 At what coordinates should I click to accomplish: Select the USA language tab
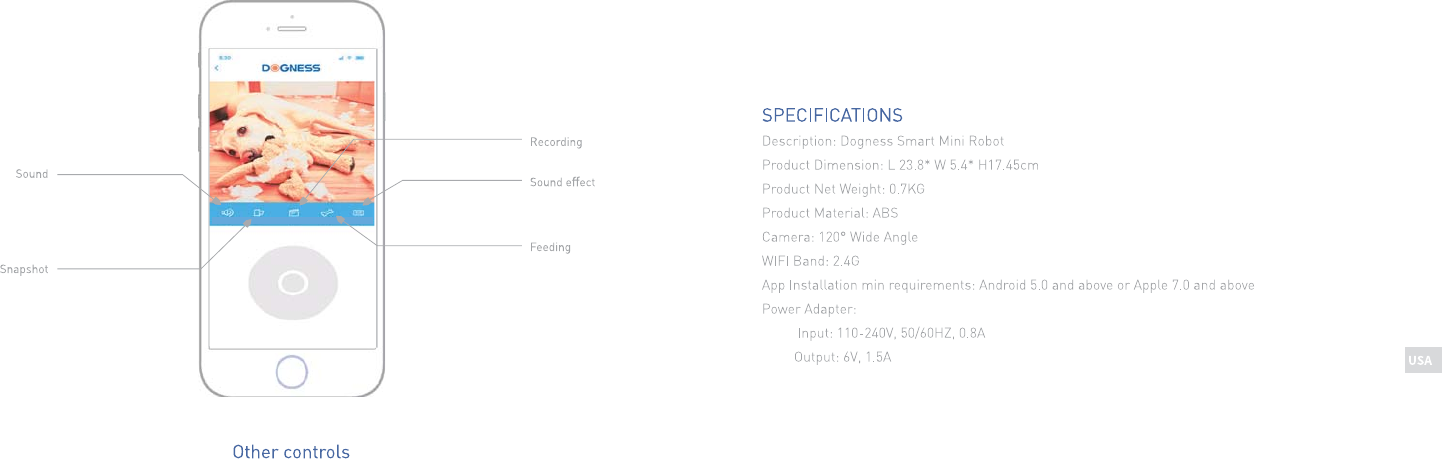pyautogui.click(x=1421, y=360)
